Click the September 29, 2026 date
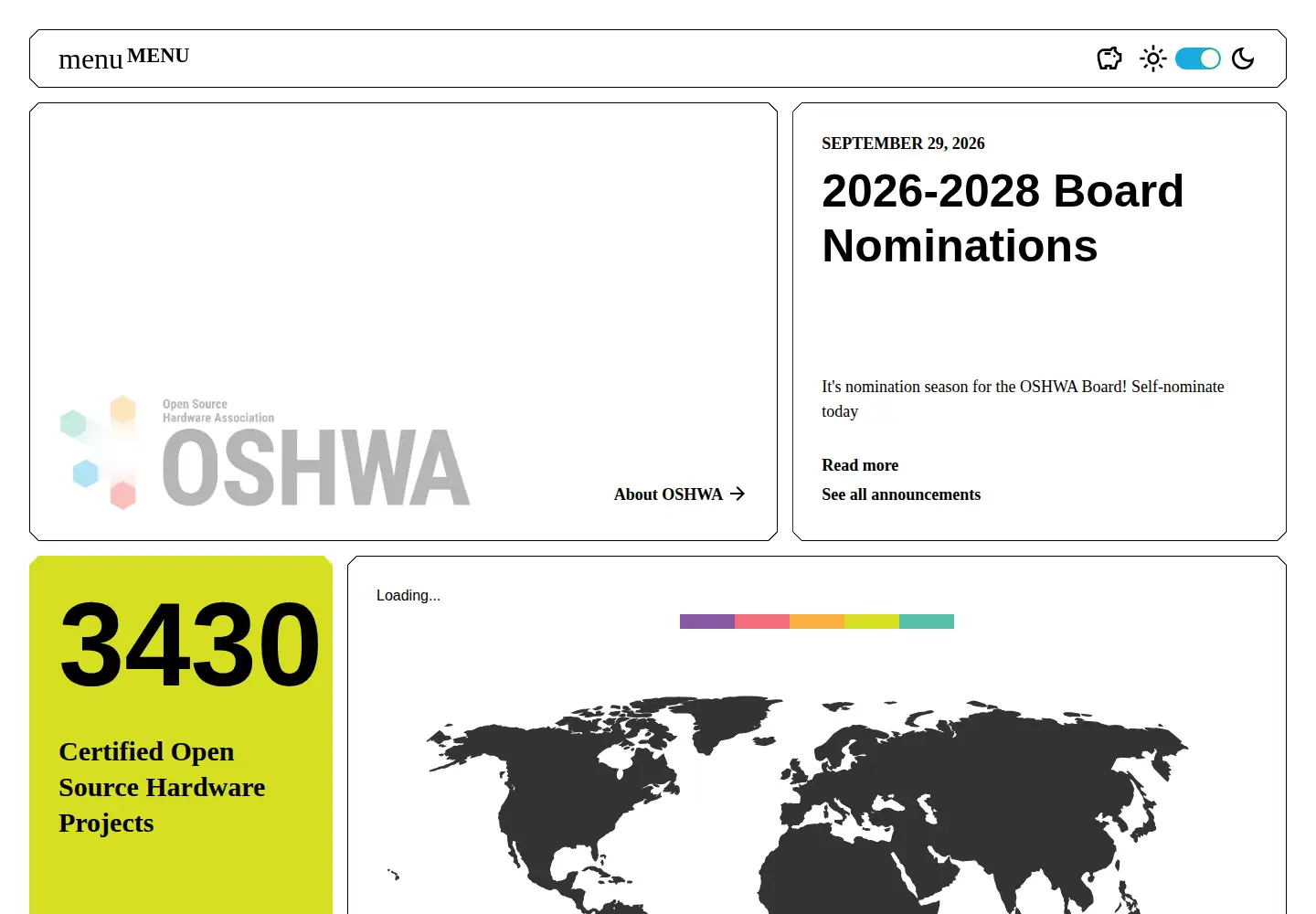This screenshot has height=914, width=1316. pyautogui.click(x=903, y=143)
